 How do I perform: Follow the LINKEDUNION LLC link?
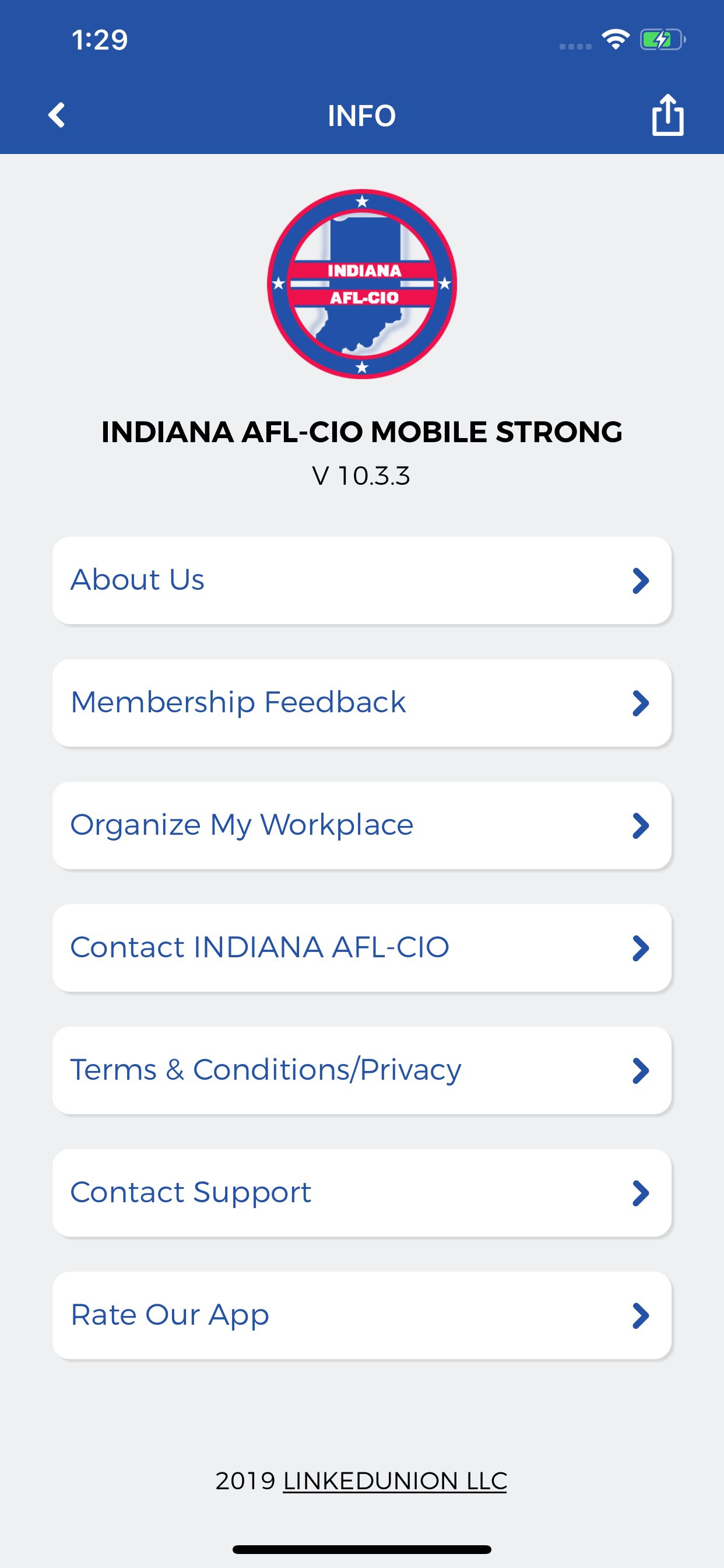(x=395, y=1481)
